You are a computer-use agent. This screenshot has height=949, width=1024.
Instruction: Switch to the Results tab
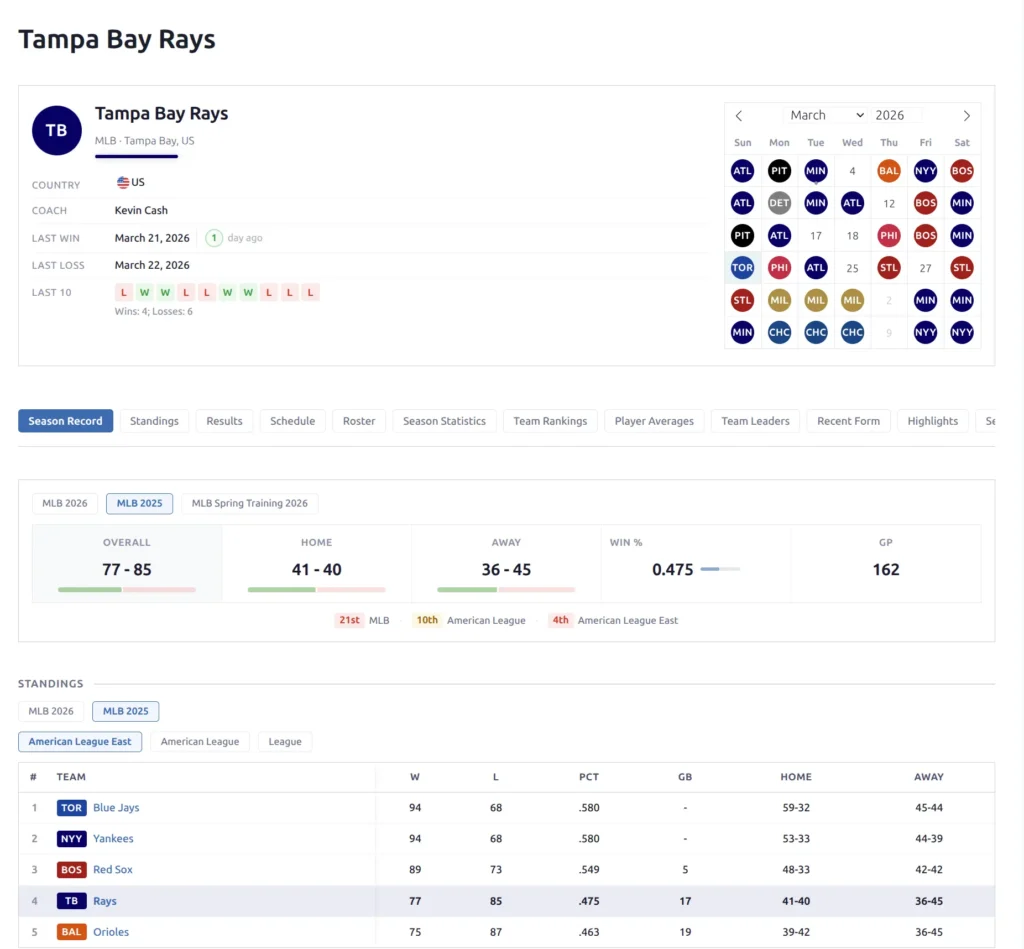[225, 421]
